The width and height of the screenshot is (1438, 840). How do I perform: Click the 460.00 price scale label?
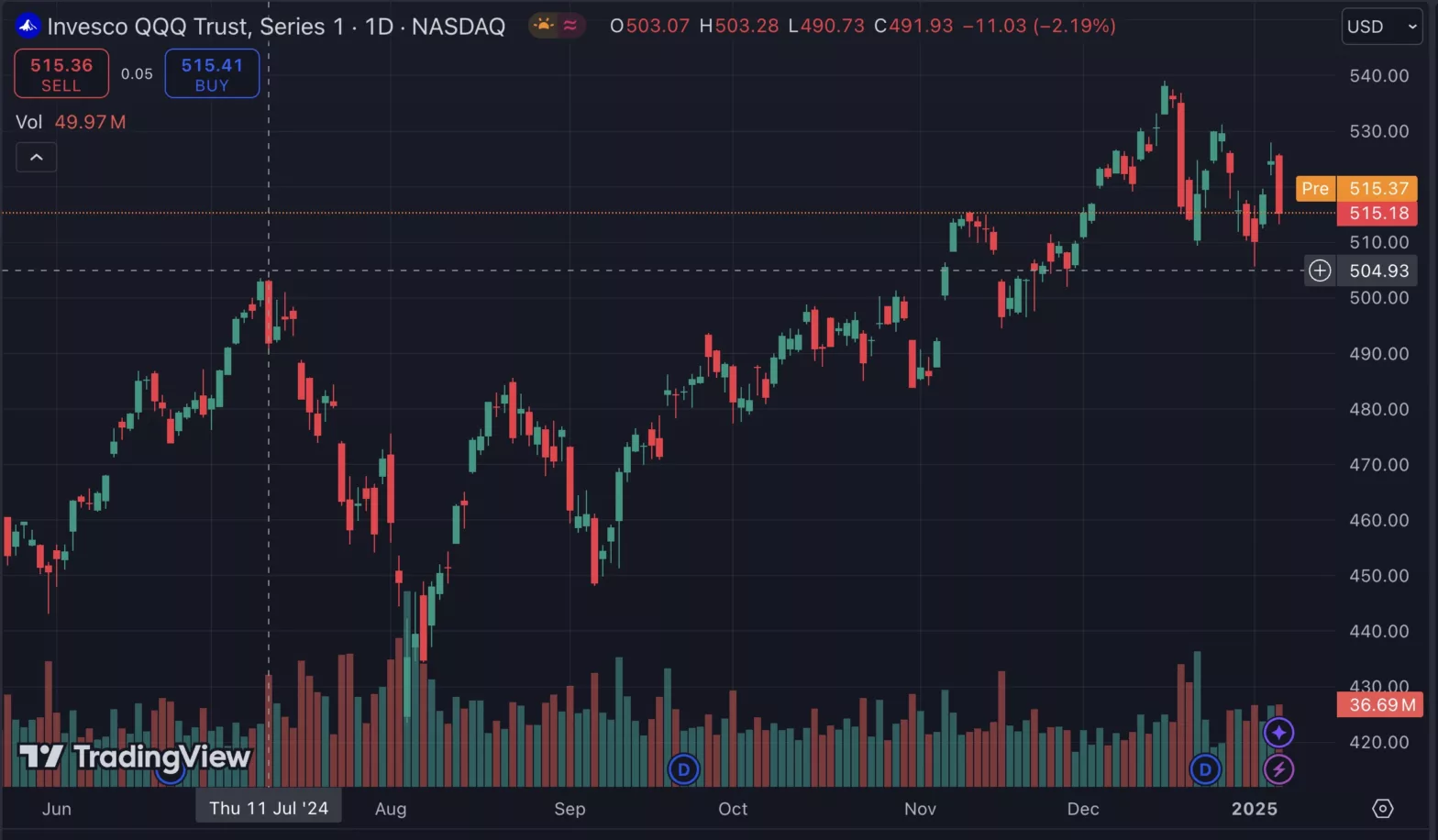click(x=1378, y=520)
